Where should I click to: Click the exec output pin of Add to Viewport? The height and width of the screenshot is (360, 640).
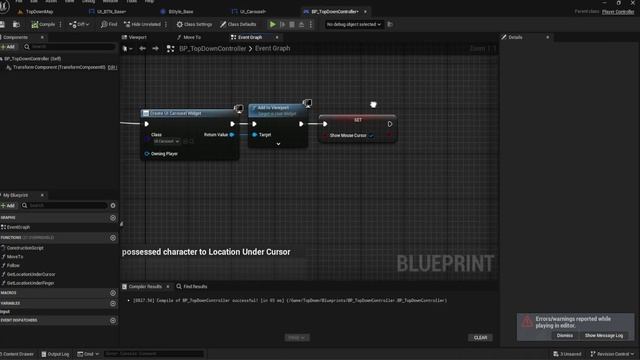click(301, 124)
